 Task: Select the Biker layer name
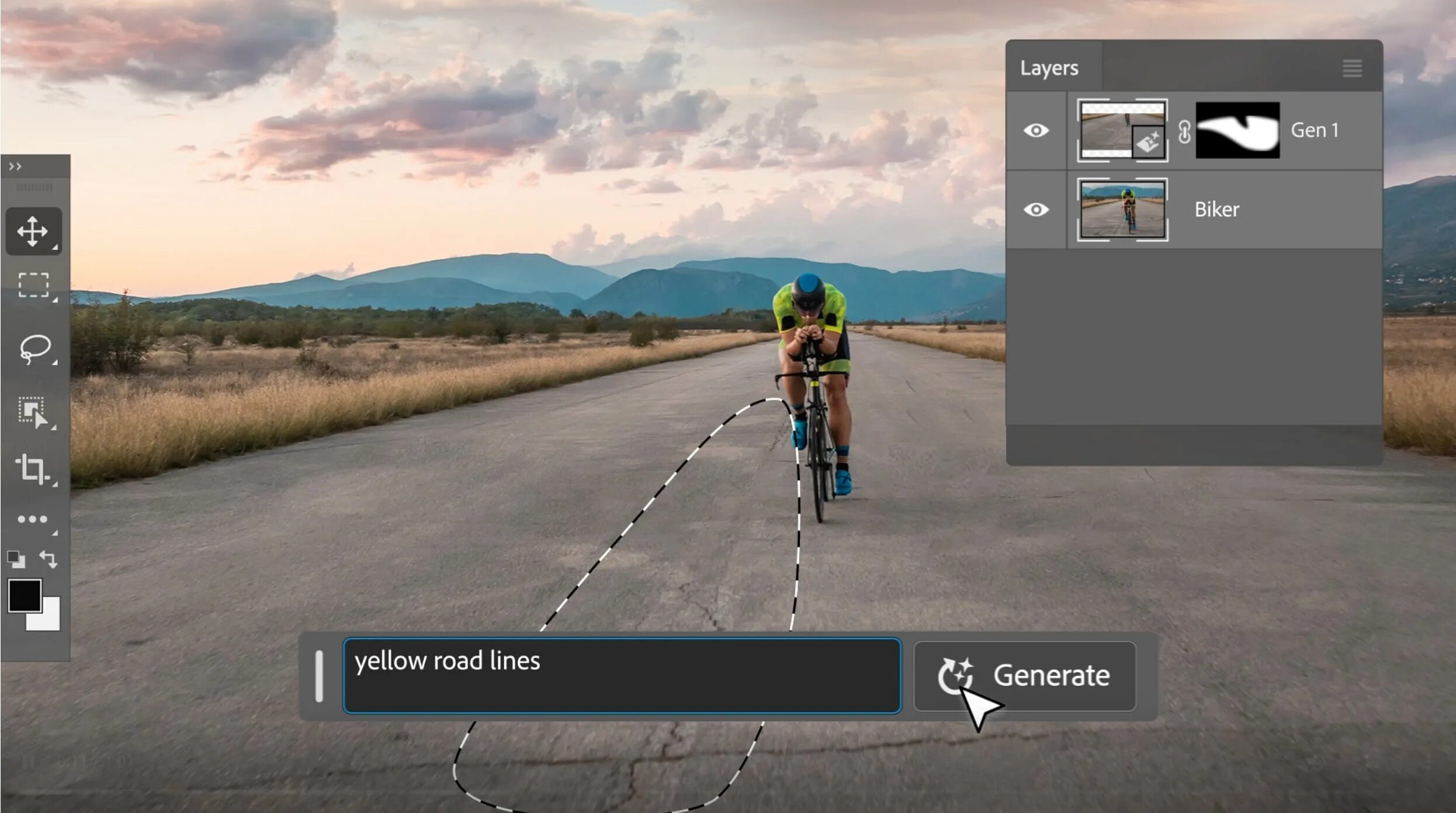tap(1216, 210)
